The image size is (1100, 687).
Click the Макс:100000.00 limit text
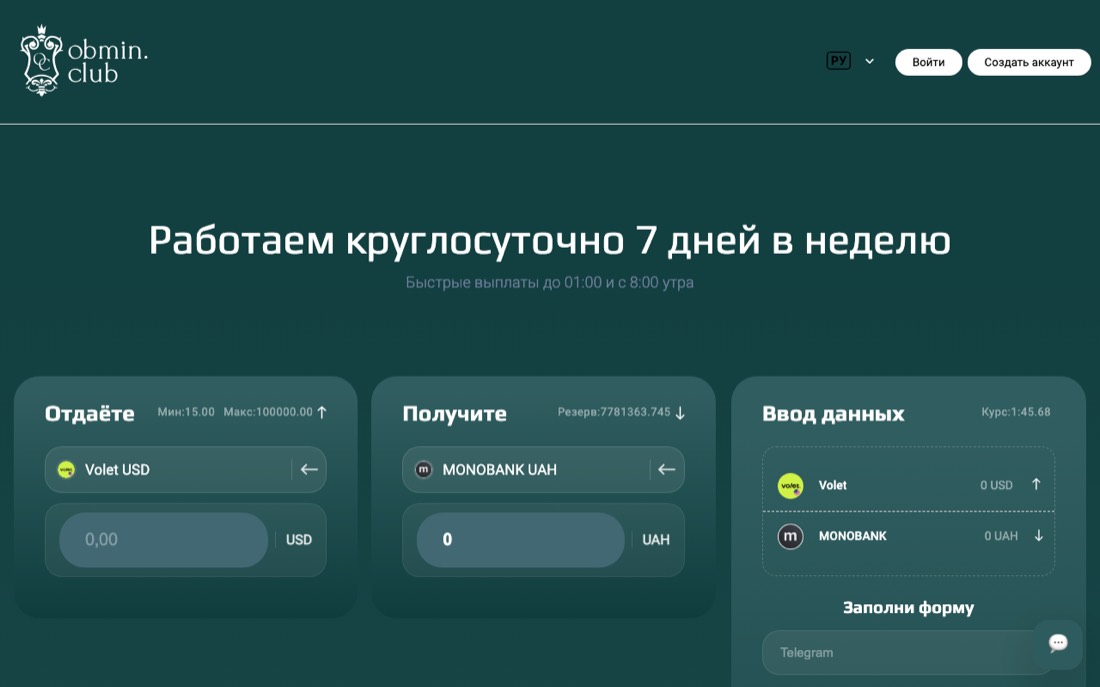(268, 412)
